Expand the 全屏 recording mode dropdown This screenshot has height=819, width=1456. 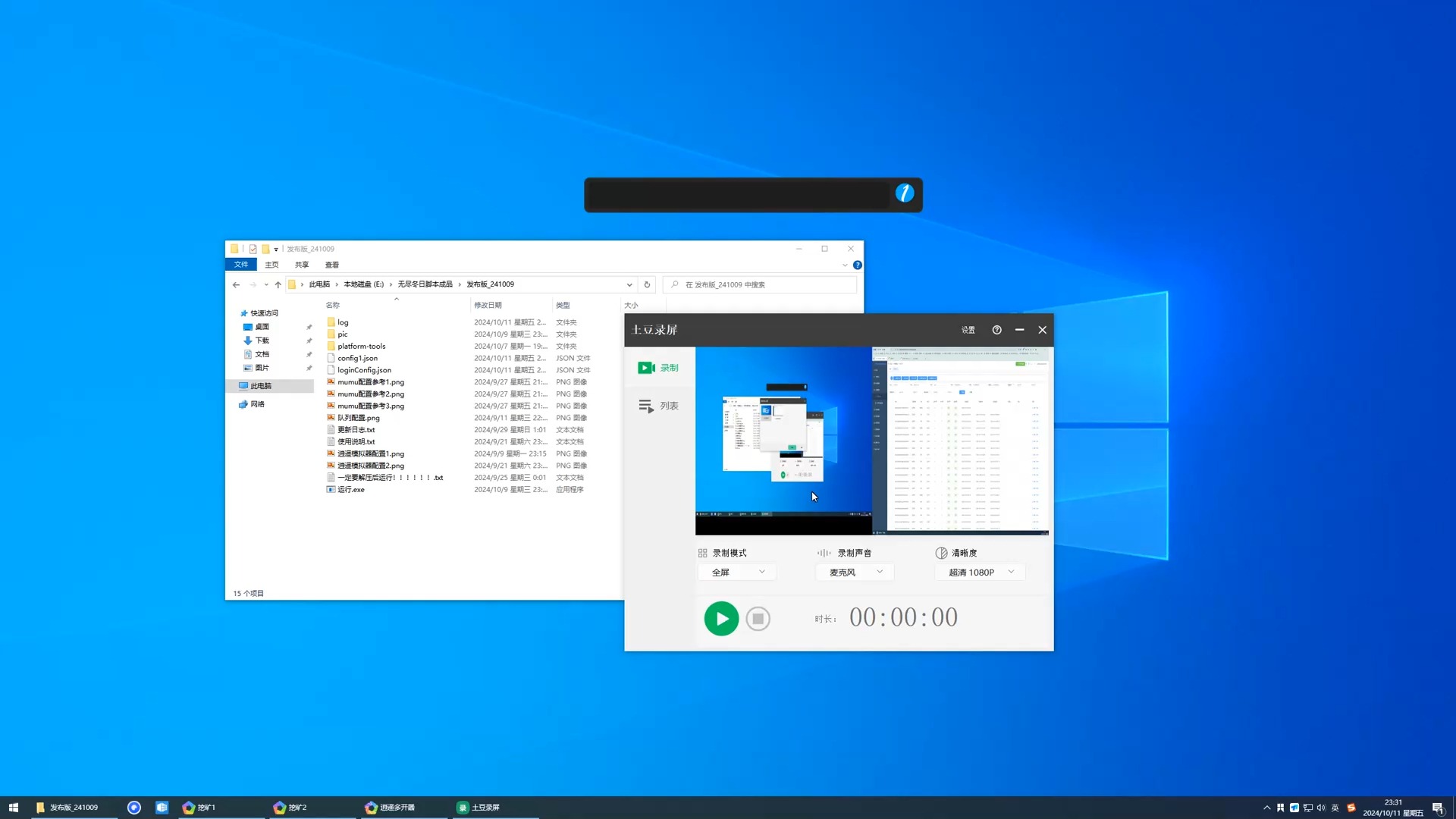(x=737, y=573)
